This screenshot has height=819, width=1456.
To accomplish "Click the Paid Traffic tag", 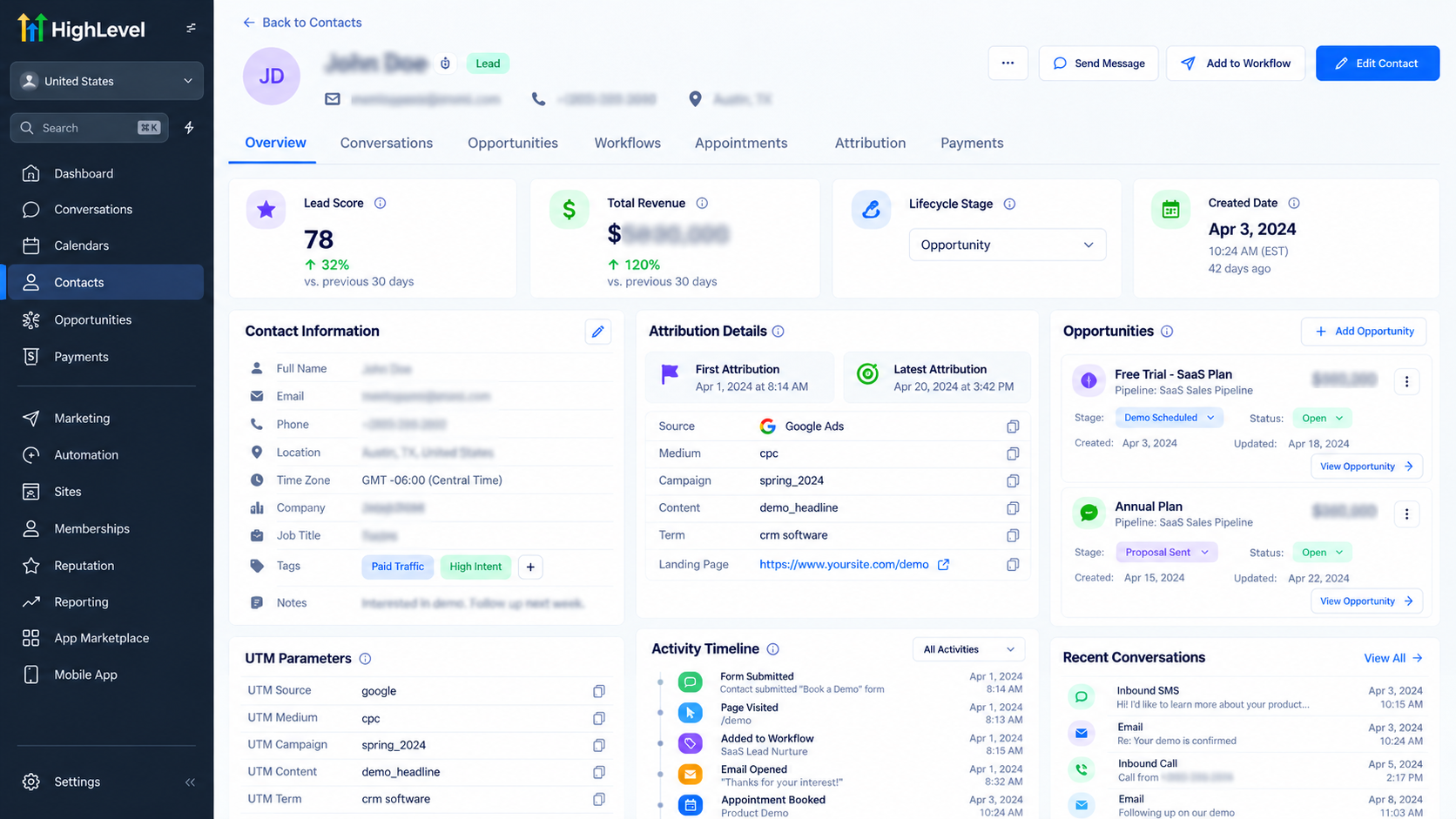I will coord(397,567).
